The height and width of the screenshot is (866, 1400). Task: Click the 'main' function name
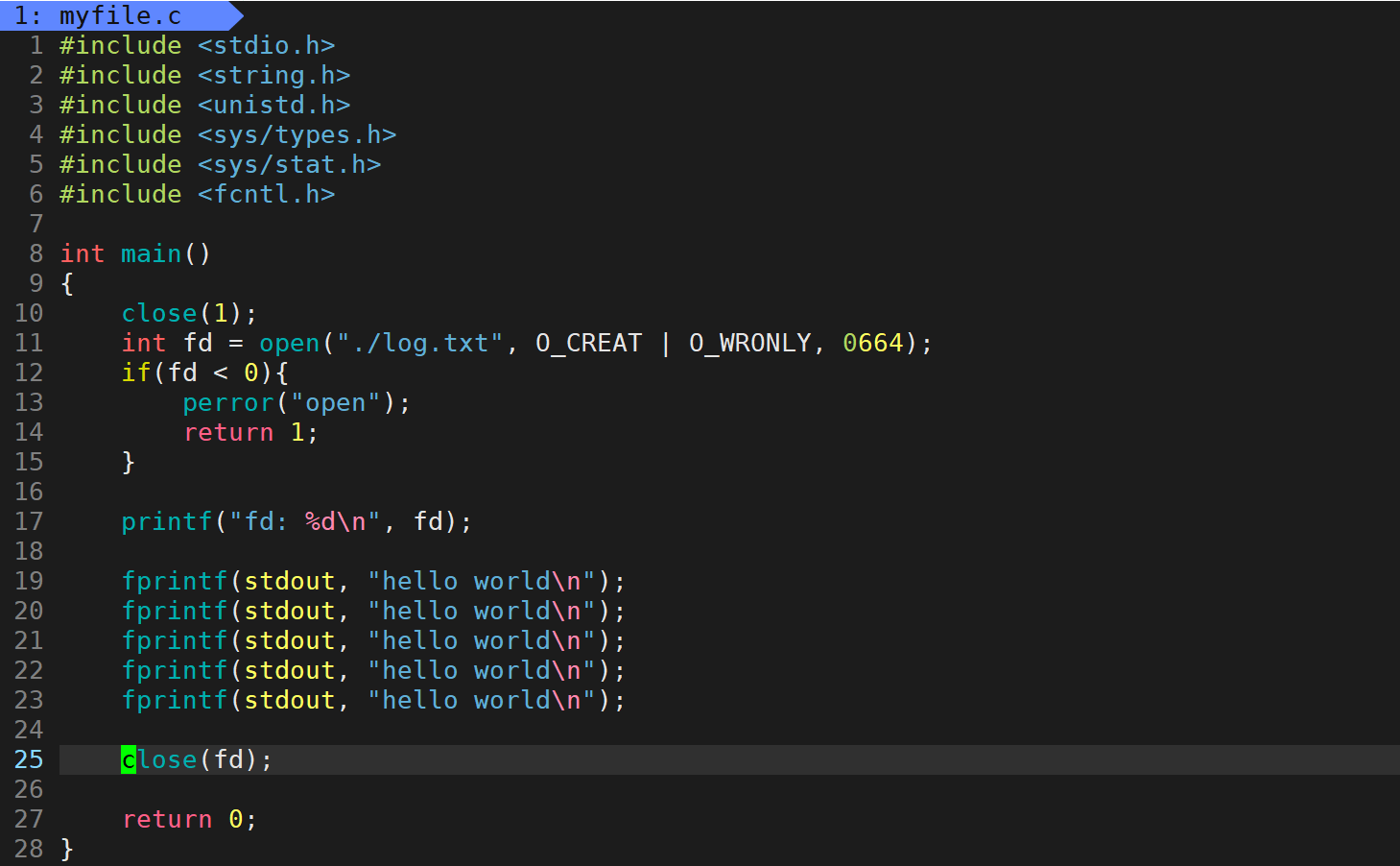click(x=152, y=253)
